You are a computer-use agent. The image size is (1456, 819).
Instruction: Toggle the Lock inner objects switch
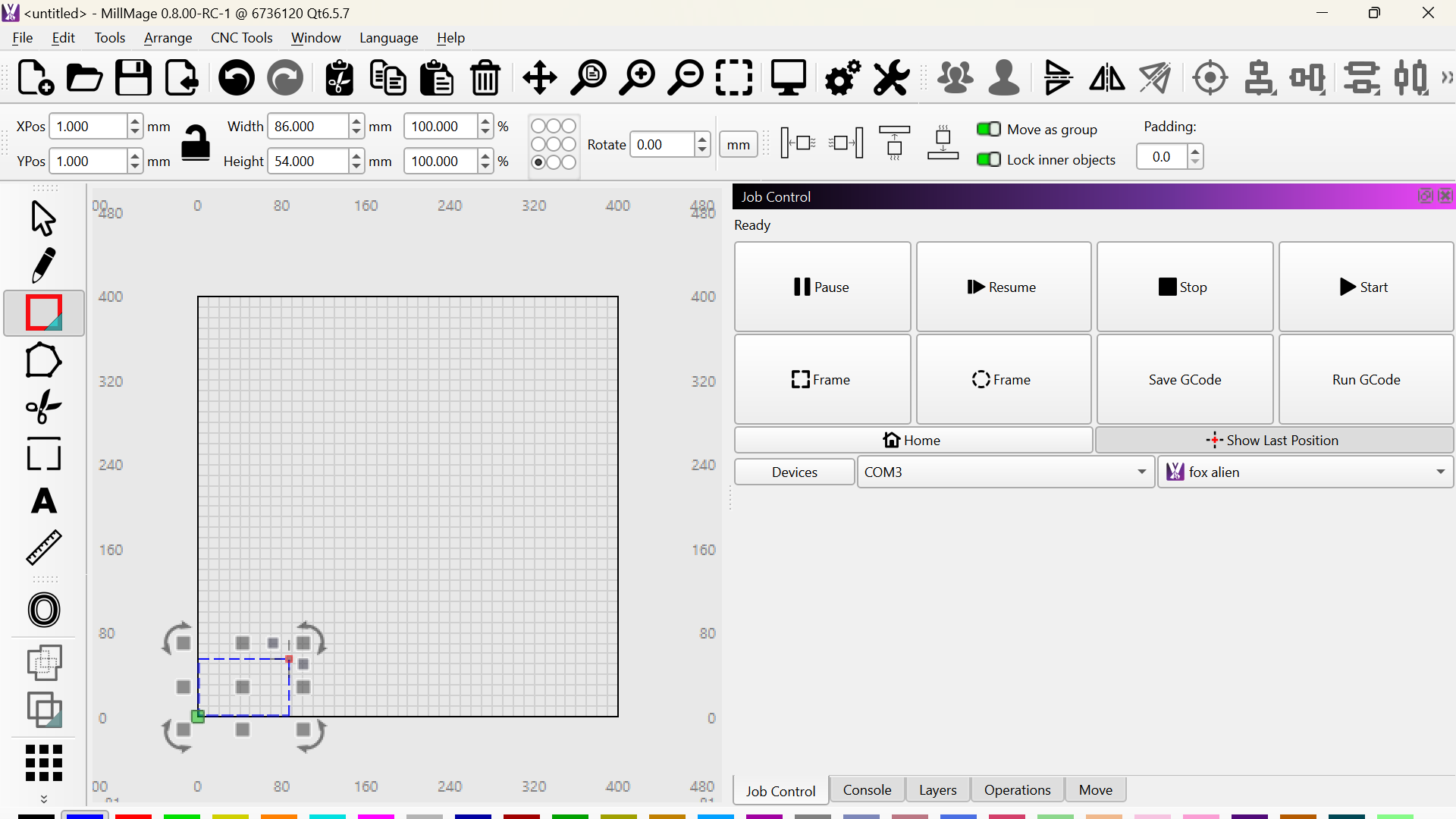pyautogui.click(x=988, y=159)
